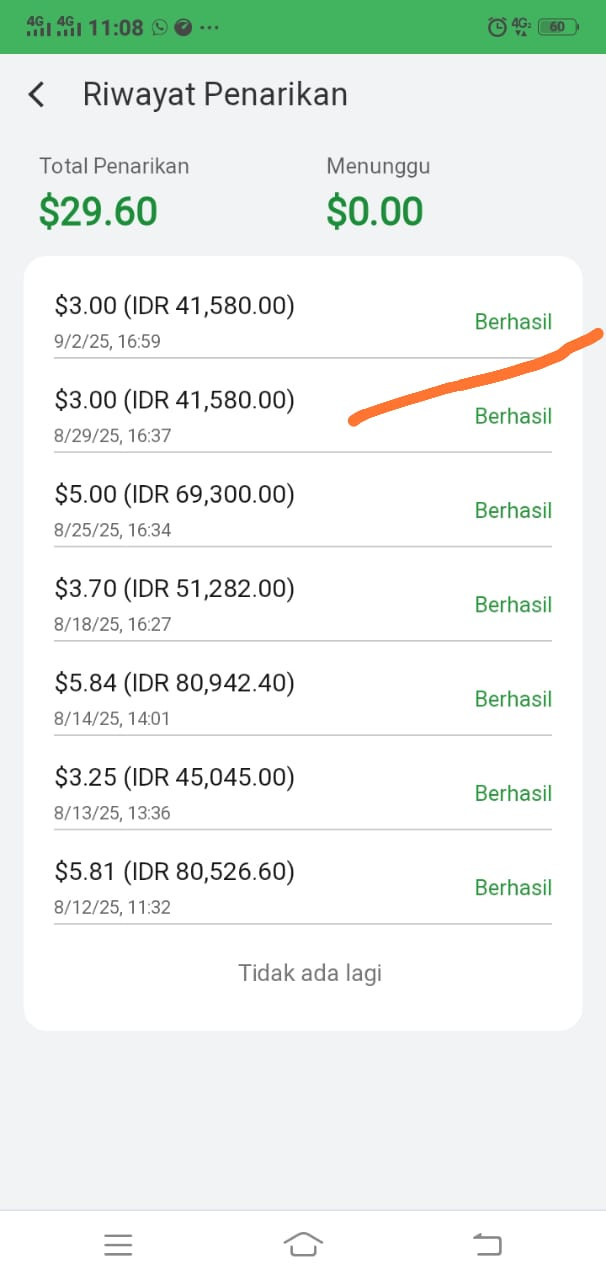Image resolution: width=606 pixels, height=1280 pixels.
Task: Tap the WhatsApp notification icon in status bar
Action: click(160, 28)
